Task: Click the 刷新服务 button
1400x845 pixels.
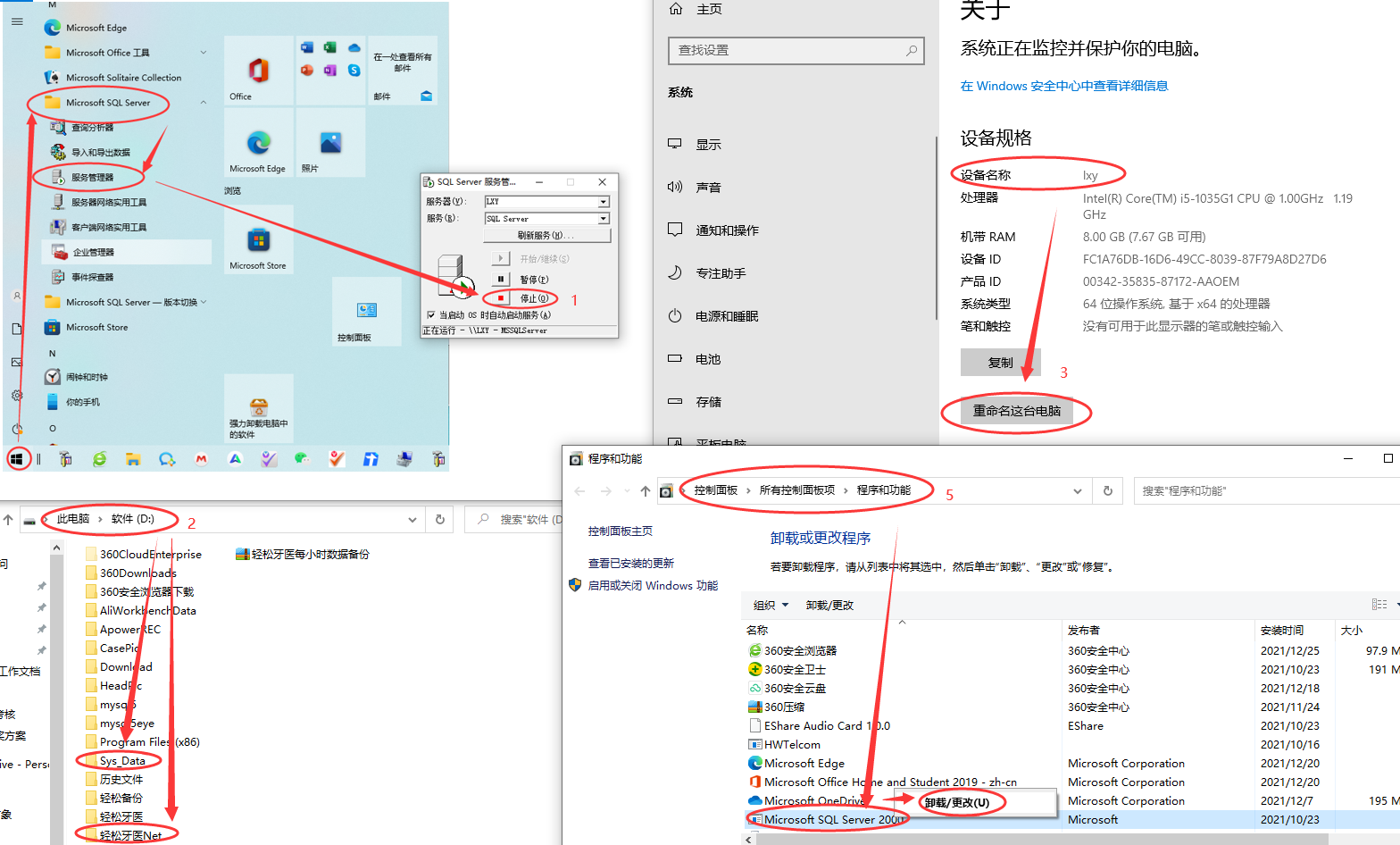Action: click(x=546, y=236)
